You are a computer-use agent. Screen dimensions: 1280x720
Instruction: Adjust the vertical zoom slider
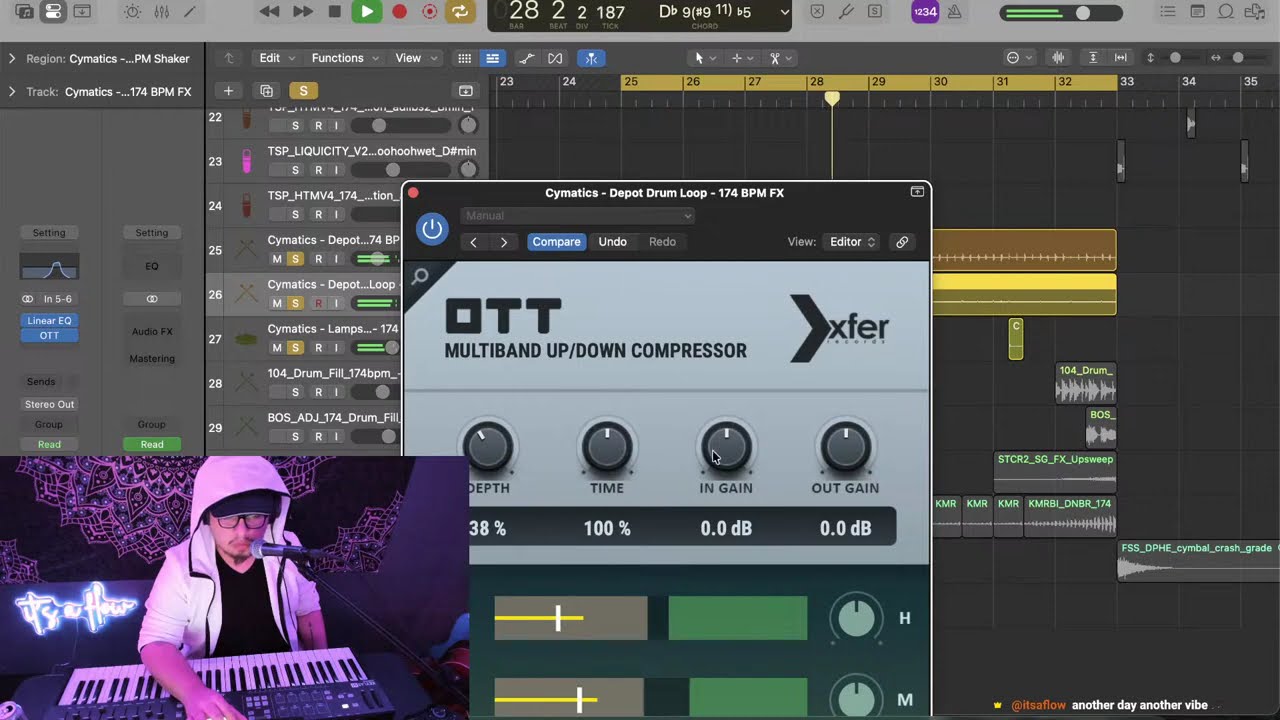click(x=1174, y=58)
